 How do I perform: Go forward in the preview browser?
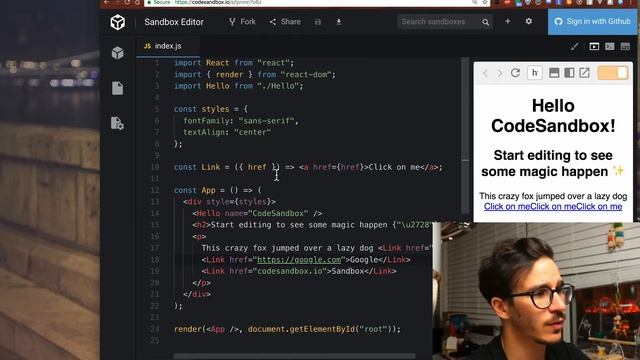click(x=500, y=73)
